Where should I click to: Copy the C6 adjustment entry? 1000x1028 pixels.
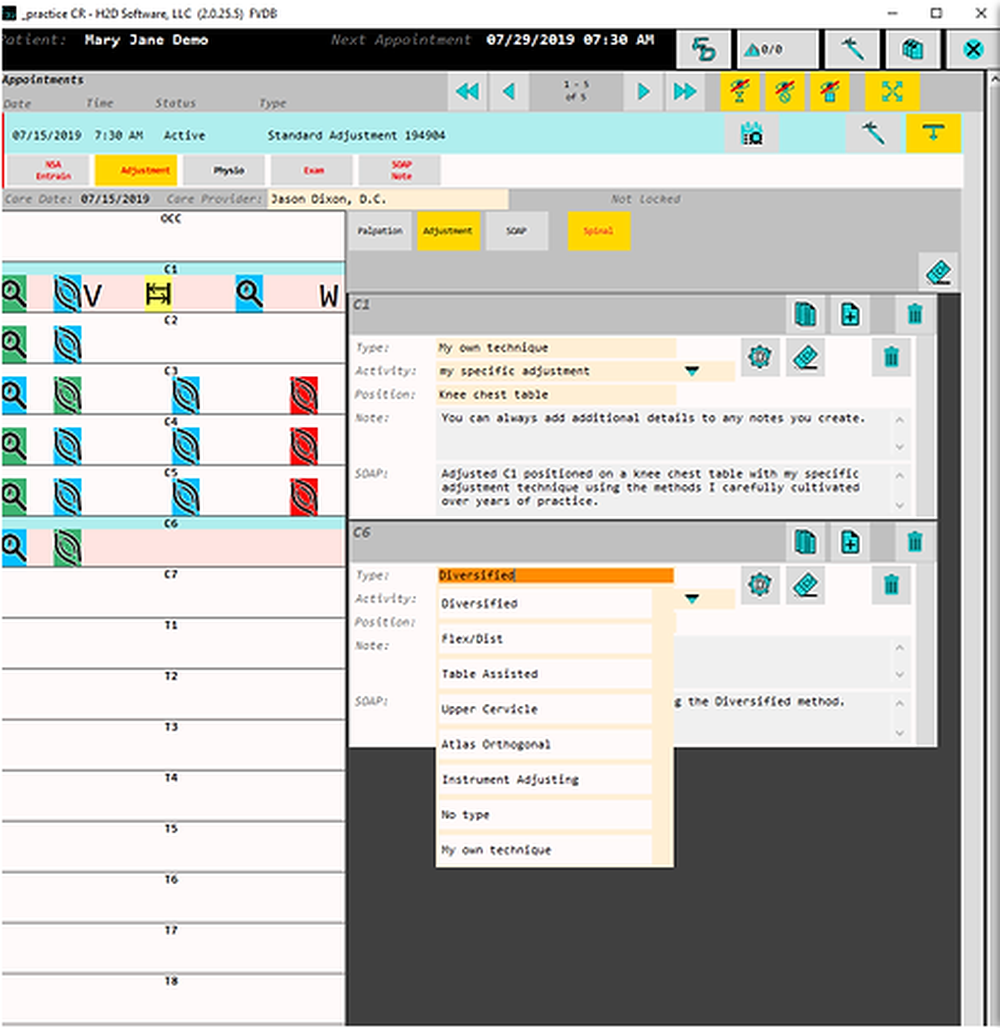[x=805, y=543]
